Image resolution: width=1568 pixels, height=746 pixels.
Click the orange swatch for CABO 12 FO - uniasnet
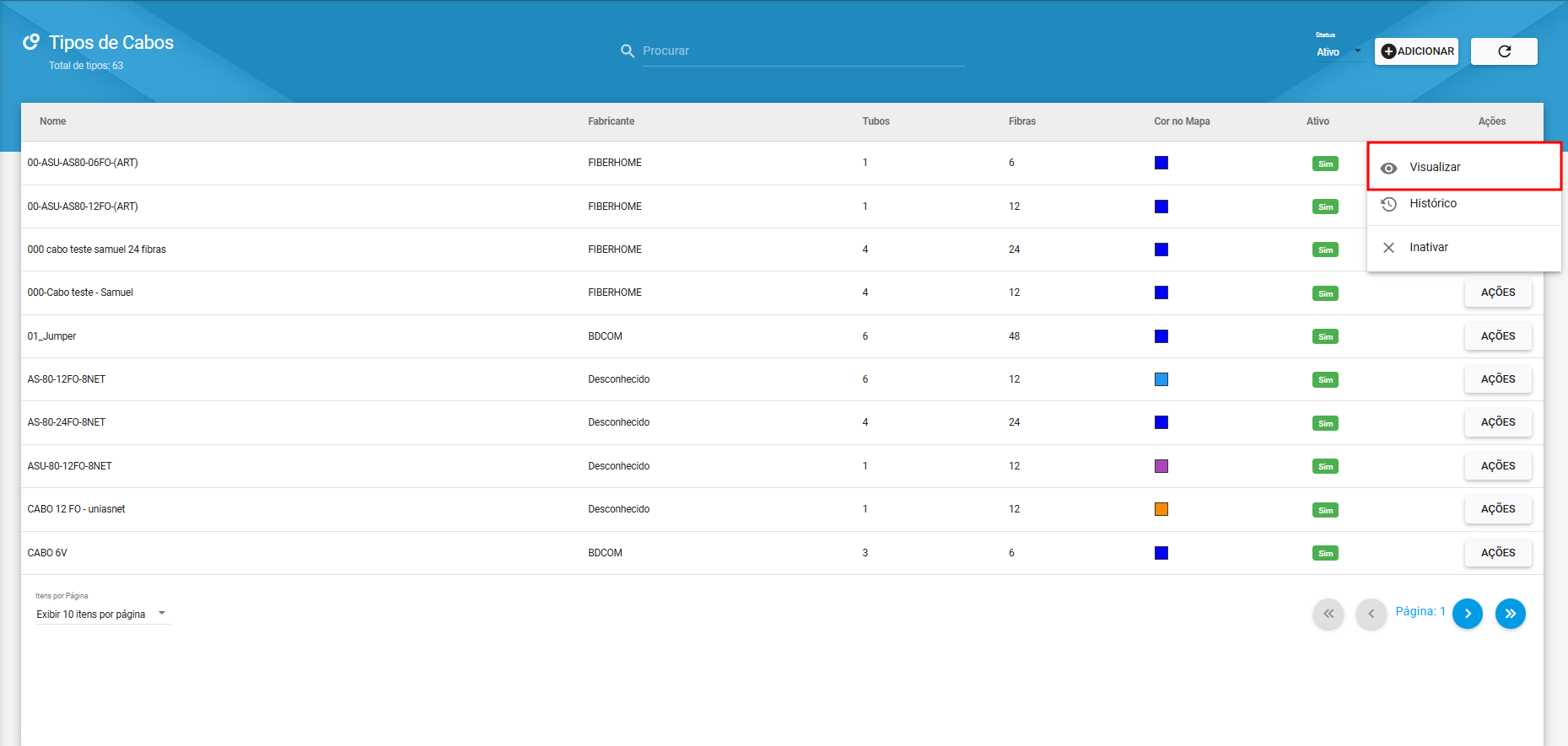1161,509
